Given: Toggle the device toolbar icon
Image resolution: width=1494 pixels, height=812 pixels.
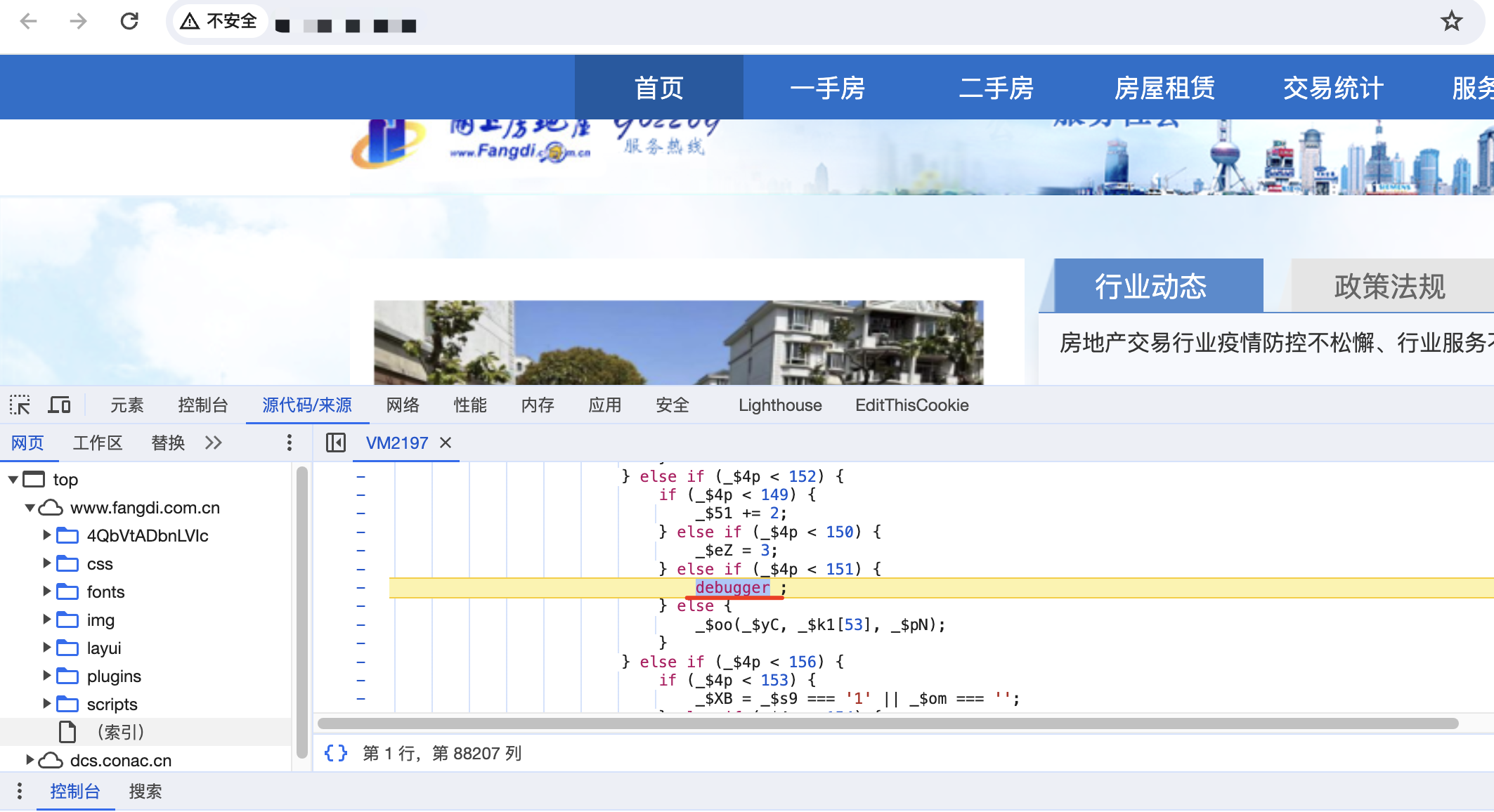Looking at the screenshot, I should point(59,405).
